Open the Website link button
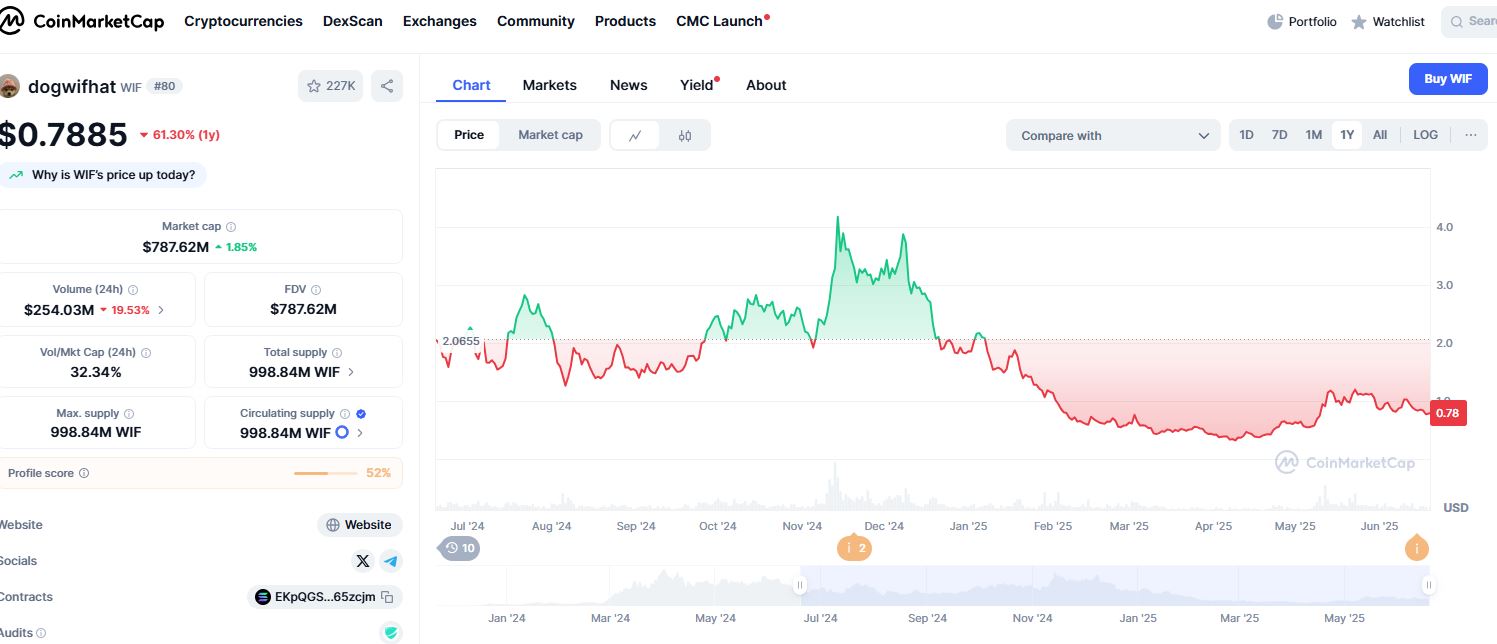This screenshot has width=1497, height=644. click(x=360, y=525)
